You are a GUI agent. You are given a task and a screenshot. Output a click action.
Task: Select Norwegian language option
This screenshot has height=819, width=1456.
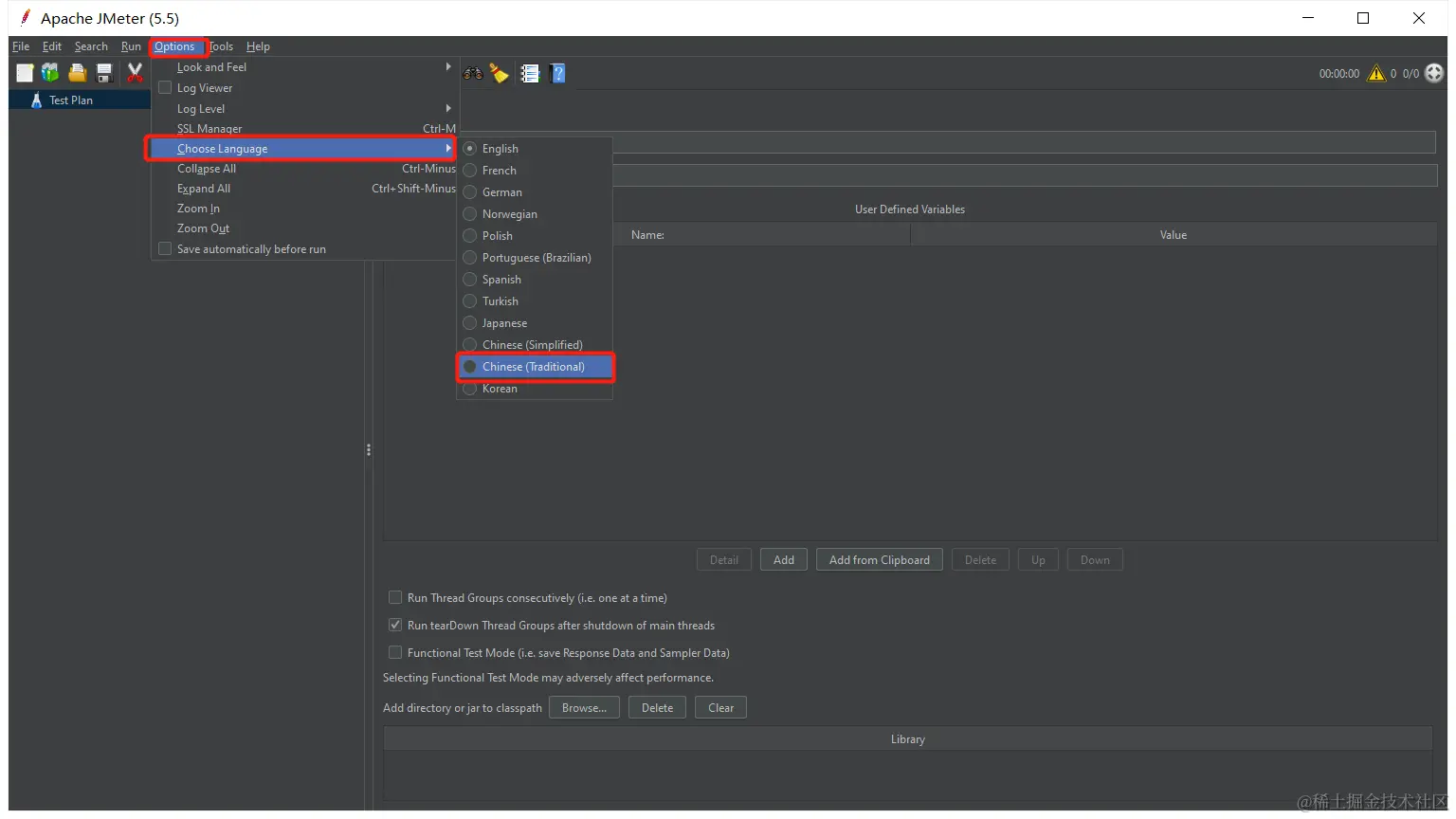pos(536,214)
